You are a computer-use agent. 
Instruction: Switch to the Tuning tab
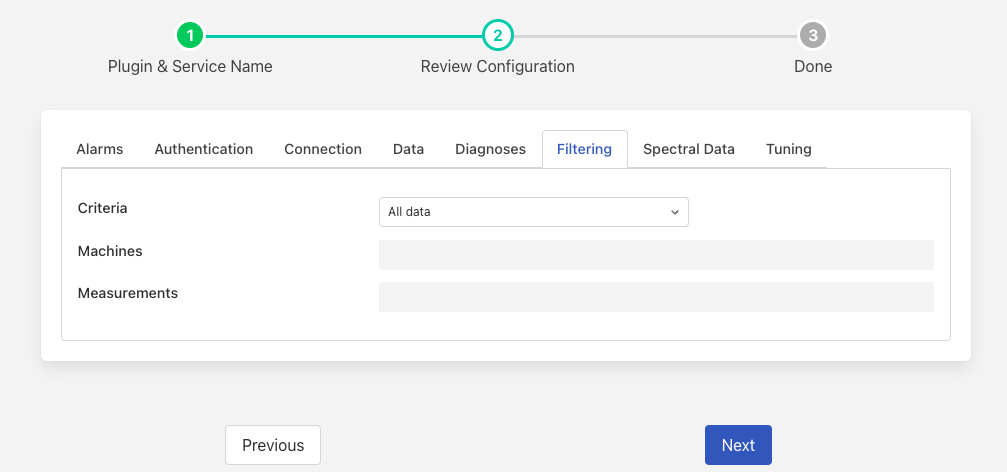[x=789, y=149]
